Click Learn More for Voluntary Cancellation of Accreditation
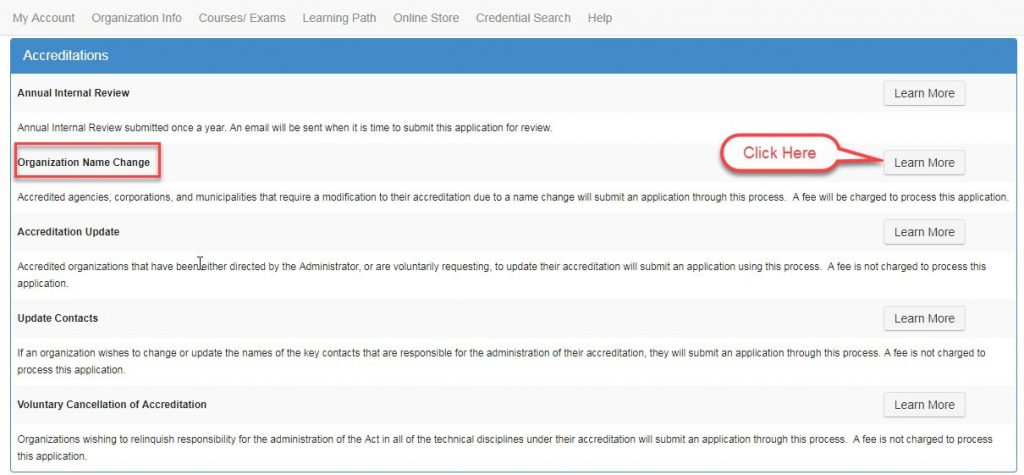The image size is (1024, 475). 924,404
